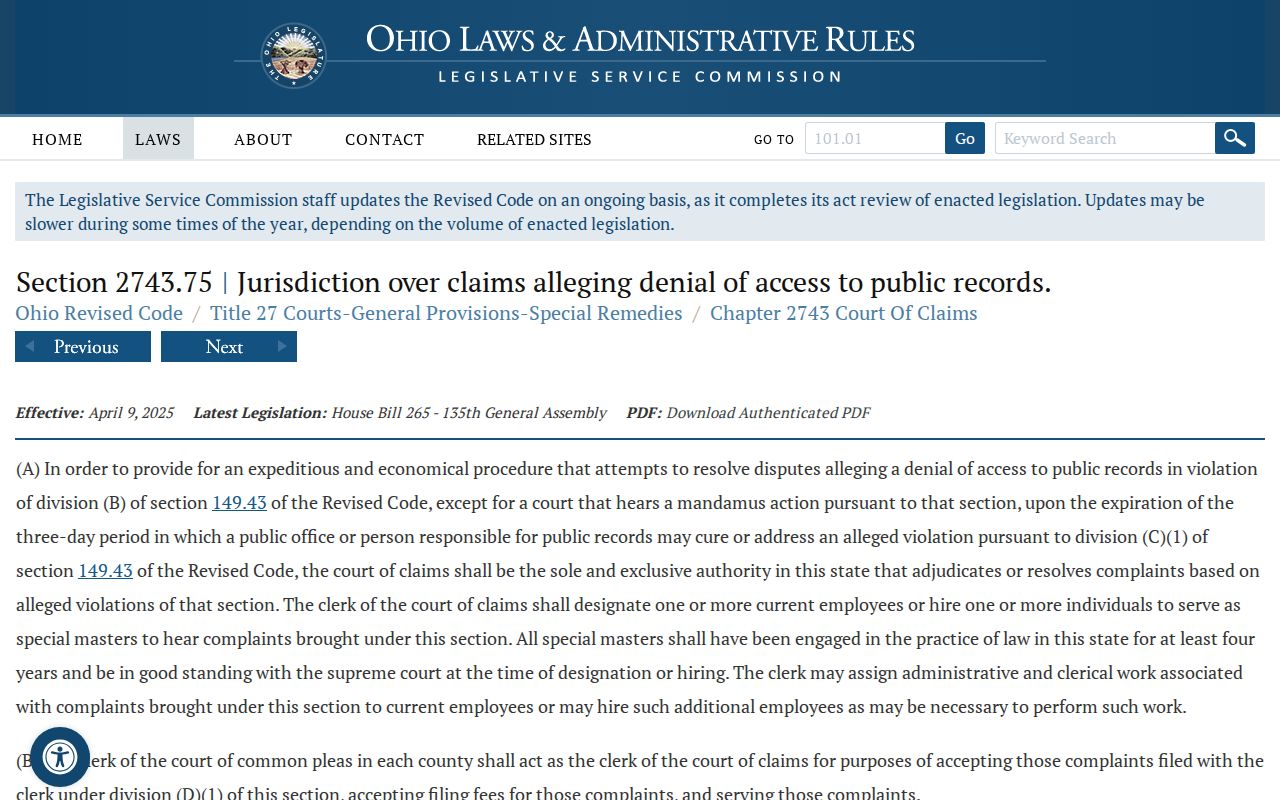
Task: Go to the Previous section
Action: (83, 346)
